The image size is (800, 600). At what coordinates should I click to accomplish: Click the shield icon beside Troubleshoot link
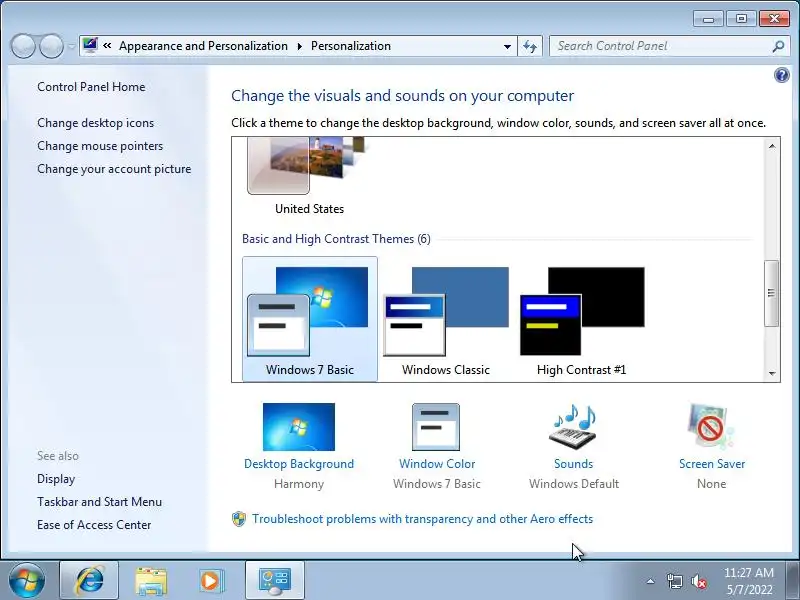pos(239,519)
